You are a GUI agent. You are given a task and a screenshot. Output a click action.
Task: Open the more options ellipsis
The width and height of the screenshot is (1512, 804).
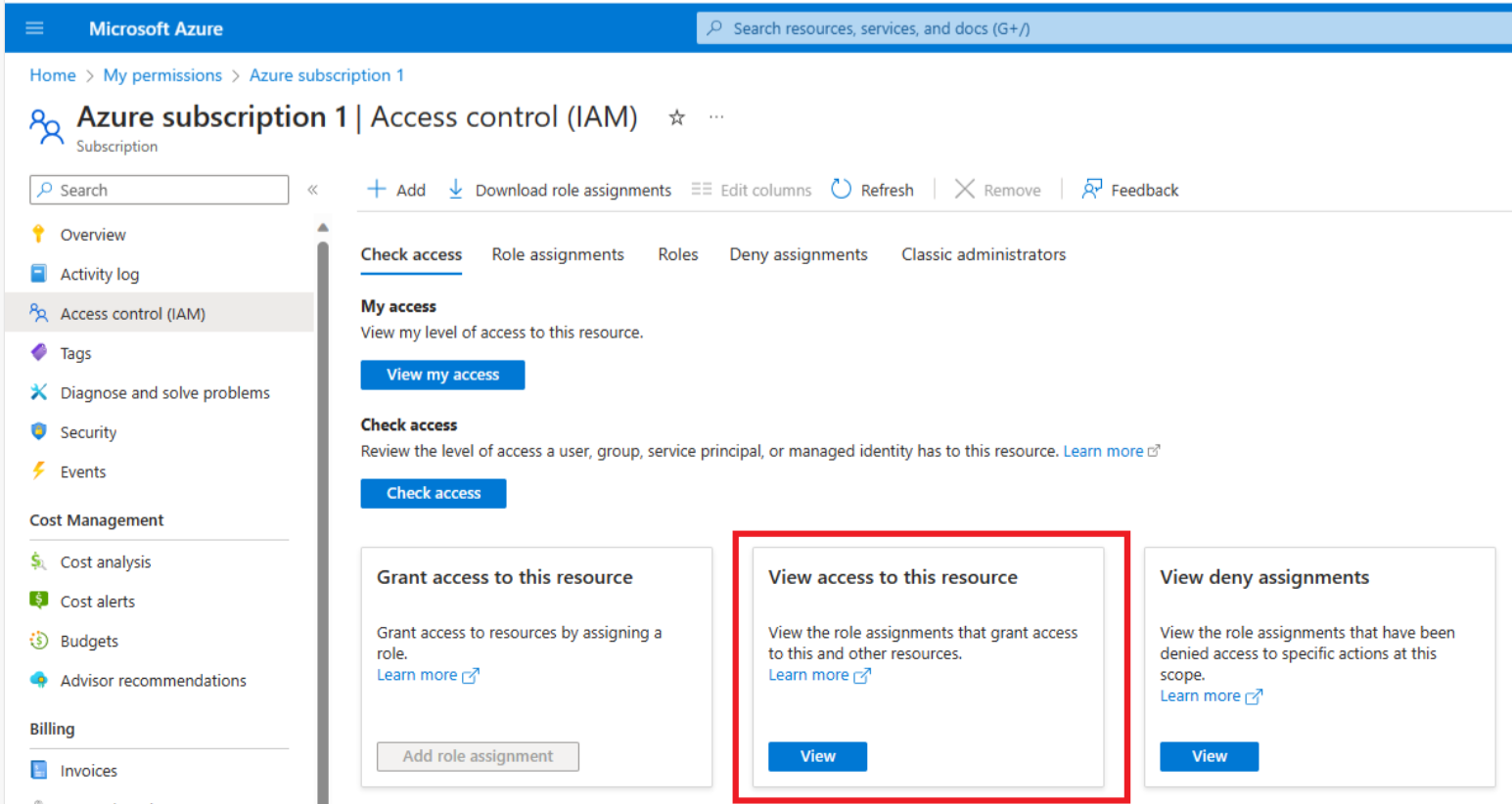tap(716, 116)
